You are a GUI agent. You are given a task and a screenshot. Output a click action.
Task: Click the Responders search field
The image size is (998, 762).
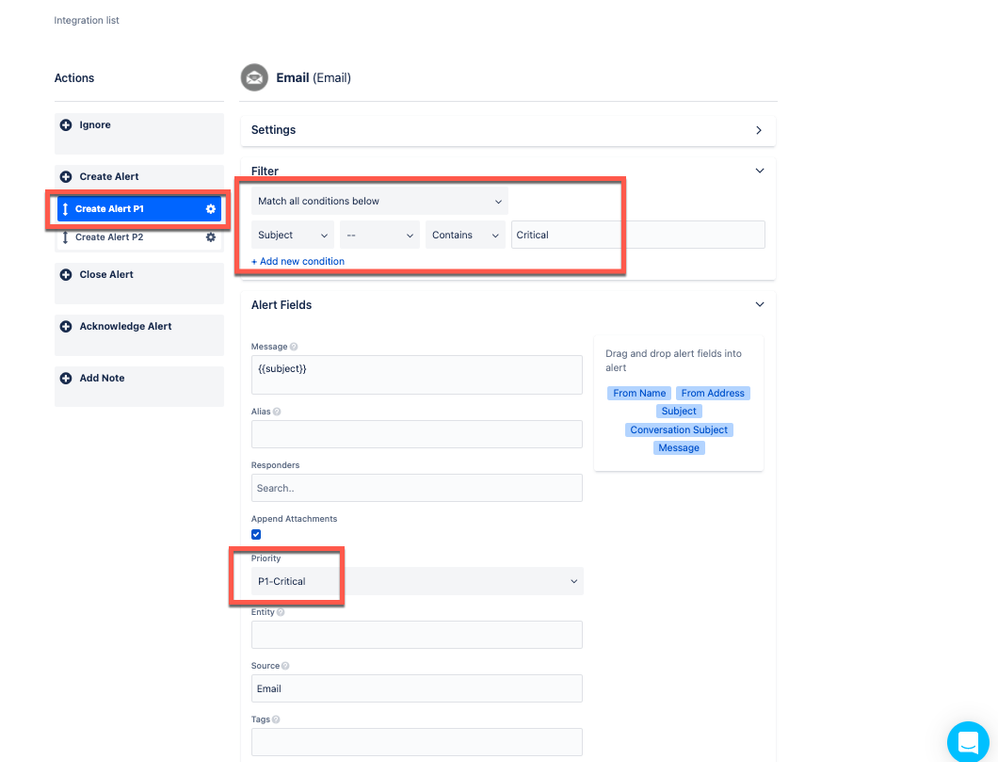[x=417, y=488]
